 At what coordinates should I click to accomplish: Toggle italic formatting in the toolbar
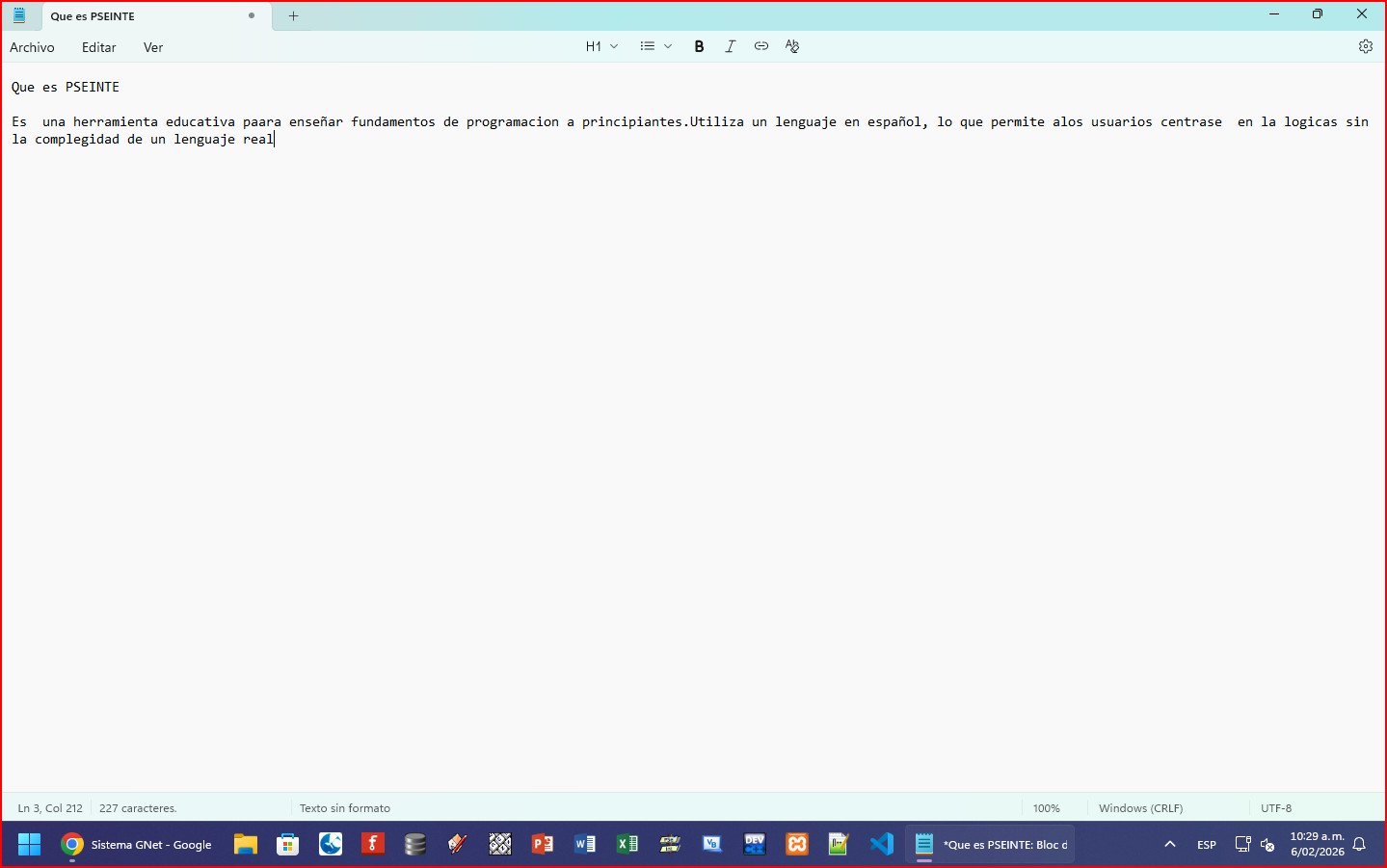click(731, 46)
